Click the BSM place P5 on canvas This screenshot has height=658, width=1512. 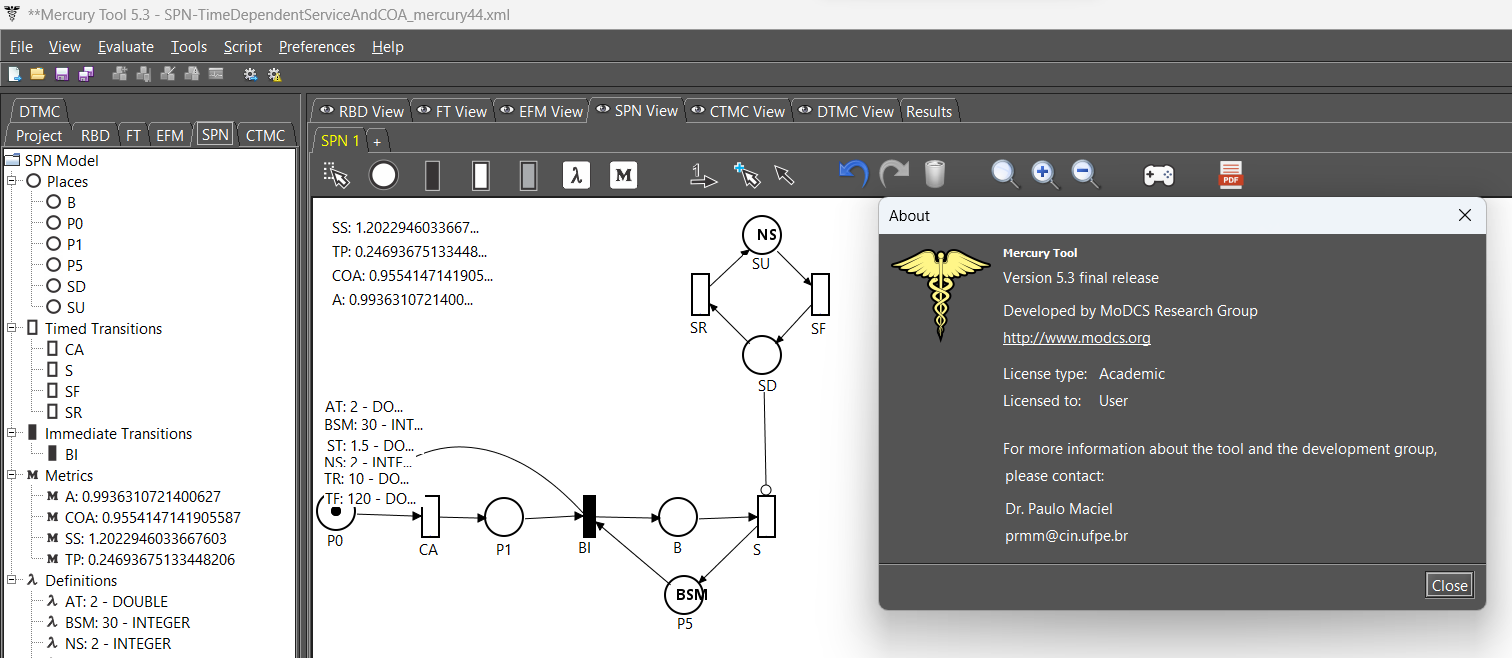point(684,595)
